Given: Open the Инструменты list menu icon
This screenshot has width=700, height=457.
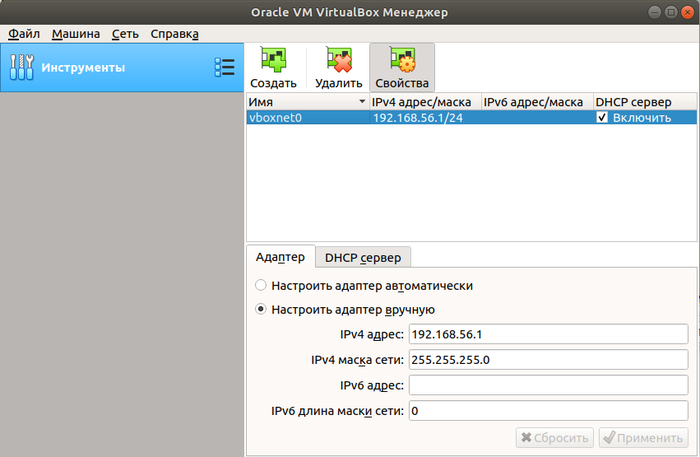Looking at the screenshot, I should tap(224, 68).
